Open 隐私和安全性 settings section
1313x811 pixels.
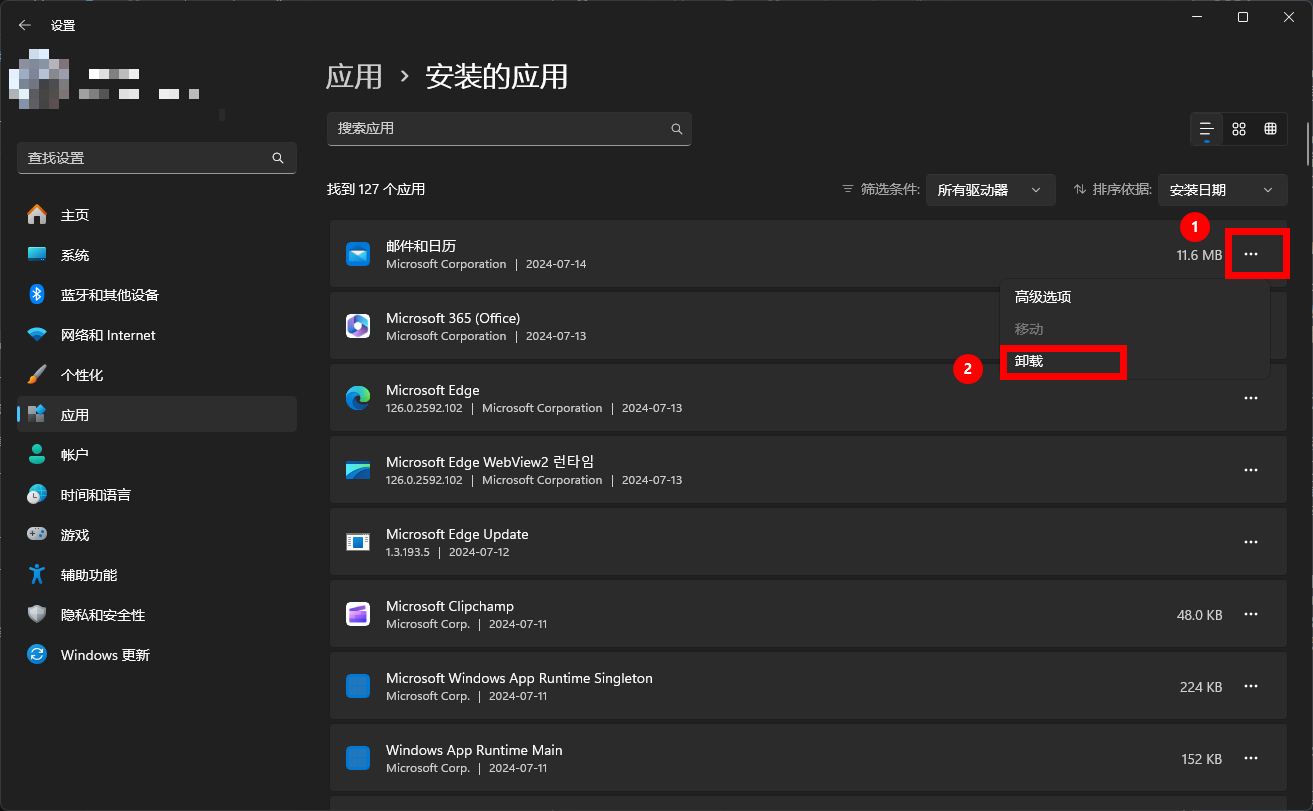[103, 615]
